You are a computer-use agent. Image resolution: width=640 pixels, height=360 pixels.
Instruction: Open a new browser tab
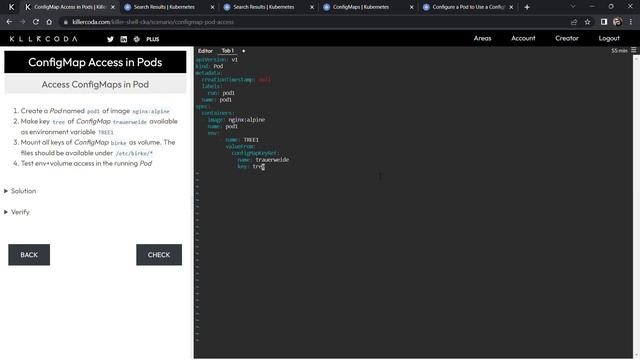coord(527,7)
